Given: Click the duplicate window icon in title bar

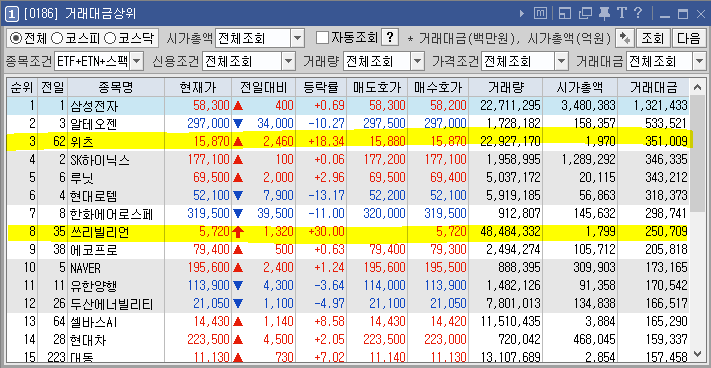Looking at the screenshot, I should 586,14.
